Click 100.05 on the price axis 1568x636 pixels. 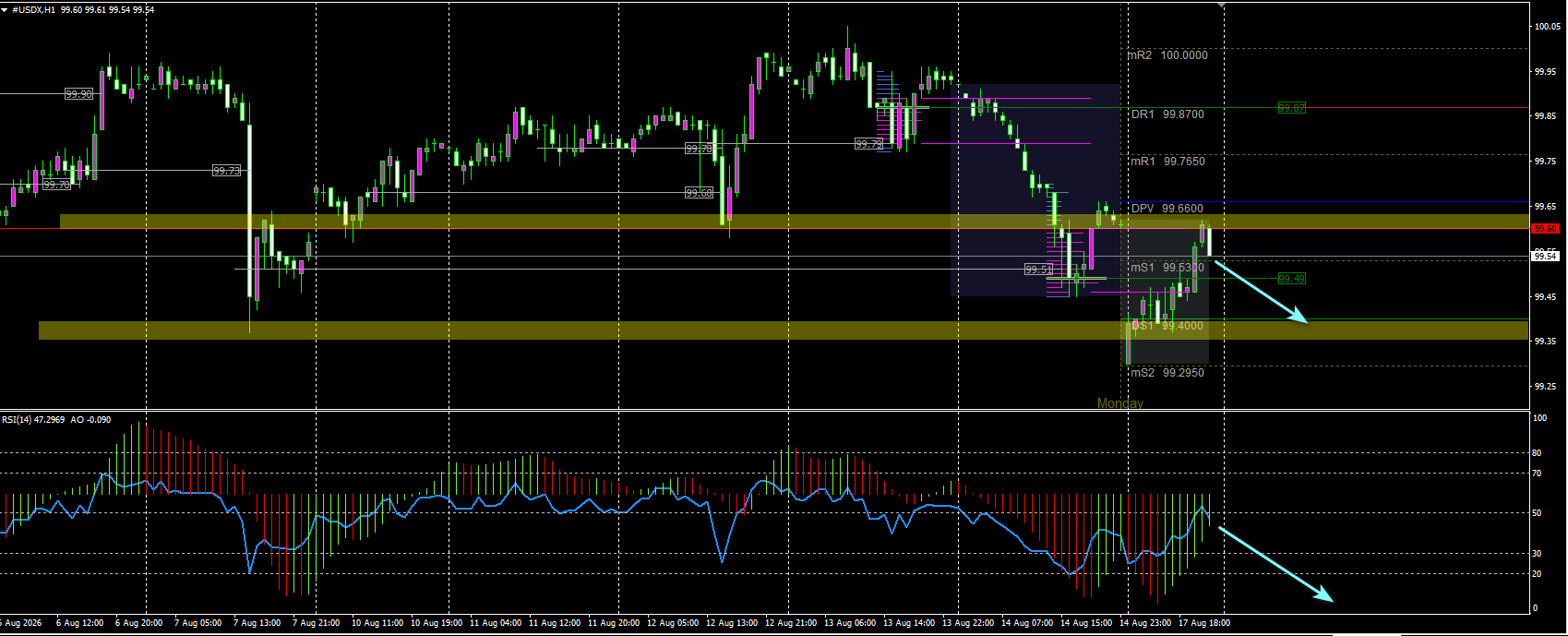(1548, 27)
